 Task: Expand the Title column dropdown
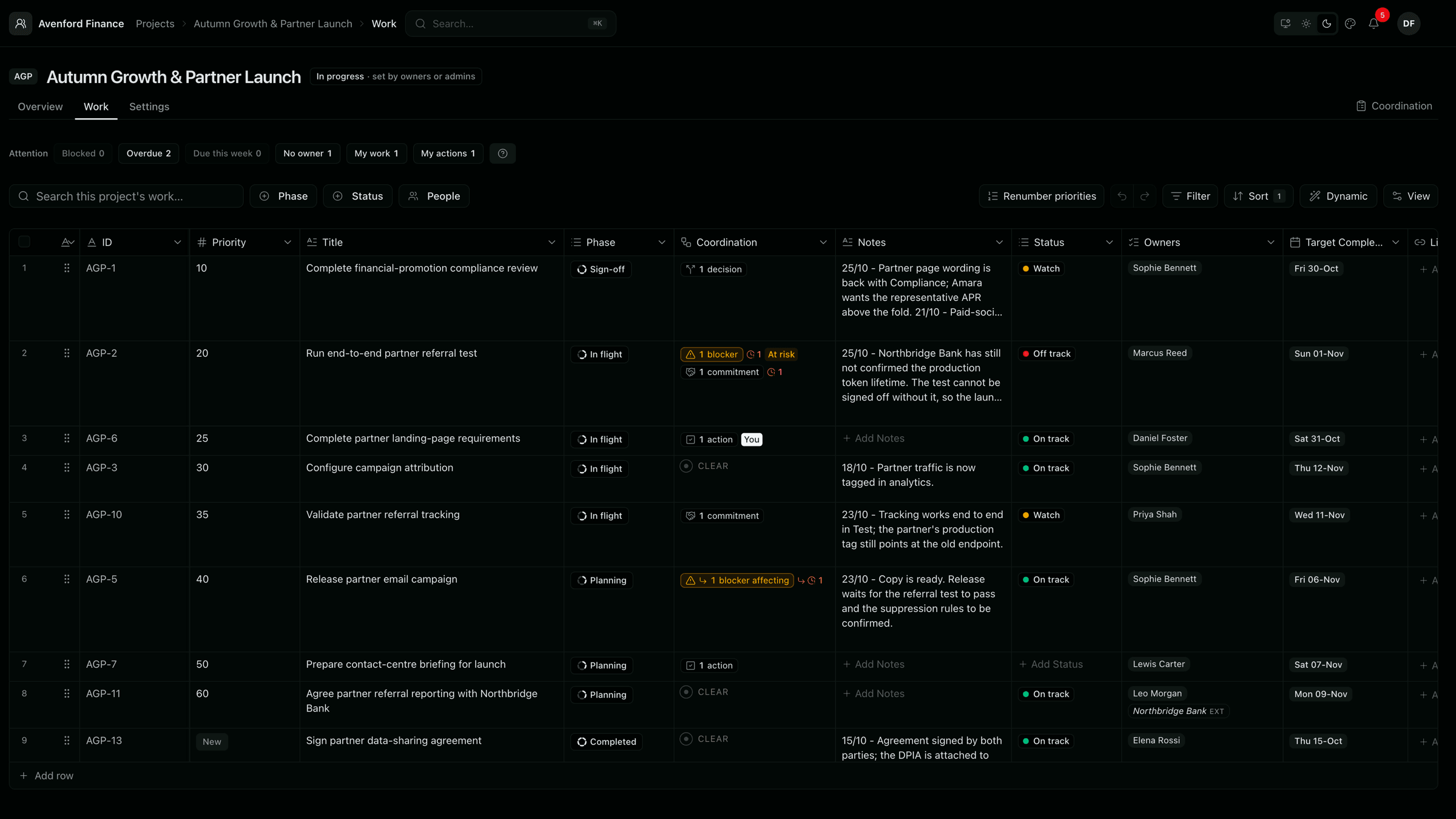[551, 242]
